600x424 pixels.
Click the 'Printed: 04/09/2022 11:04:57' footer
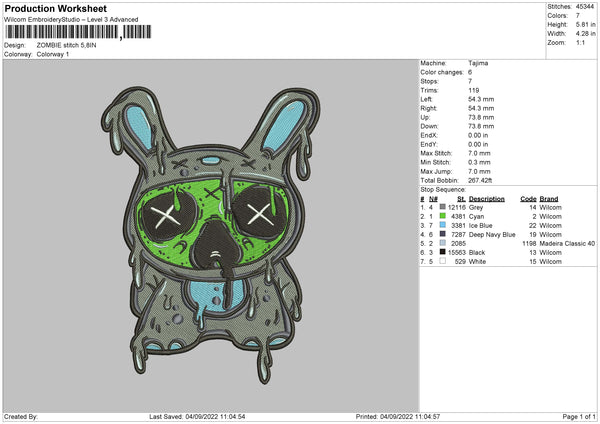(398, 416)
